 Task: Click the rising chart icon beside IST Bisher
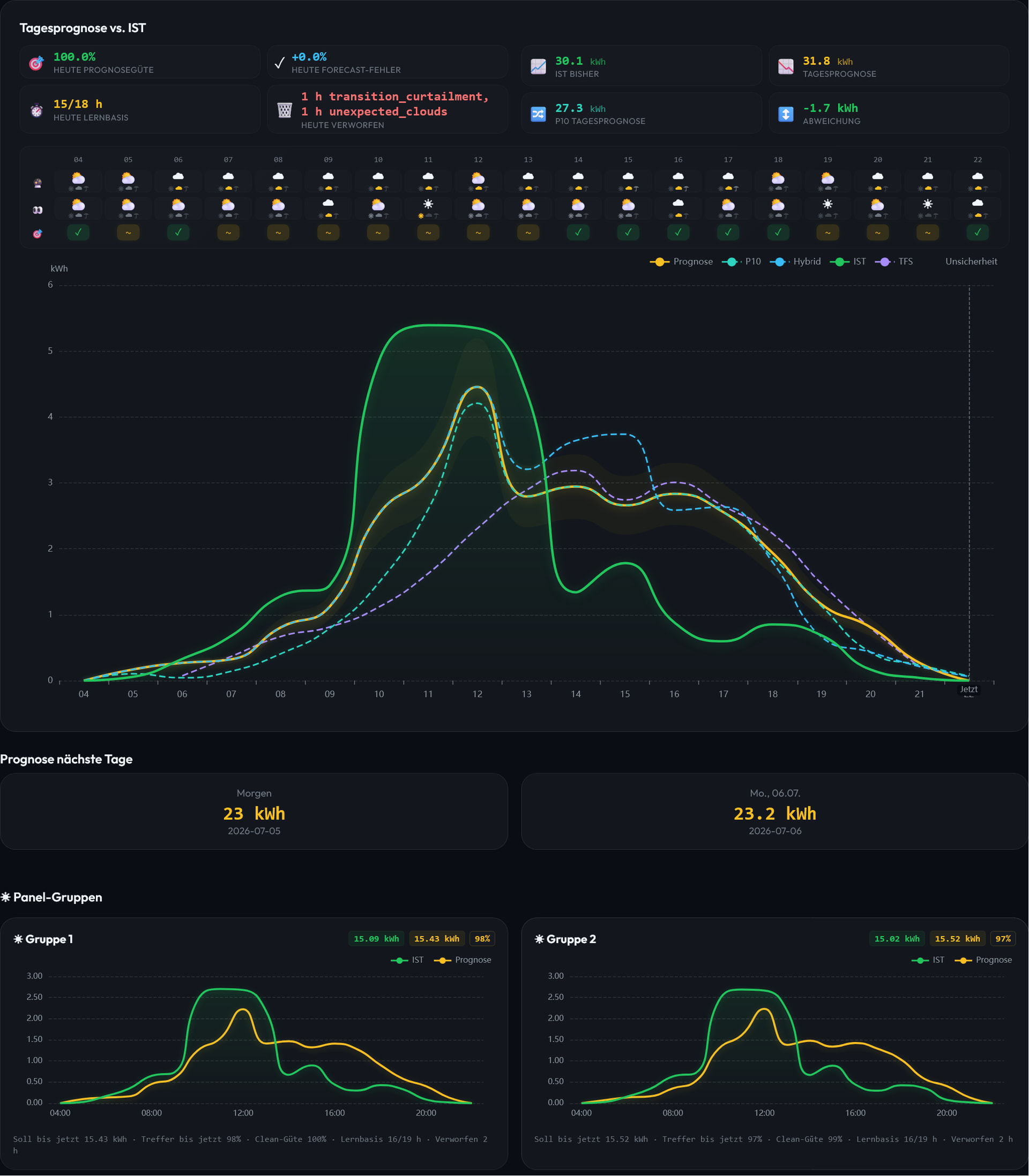538,66
